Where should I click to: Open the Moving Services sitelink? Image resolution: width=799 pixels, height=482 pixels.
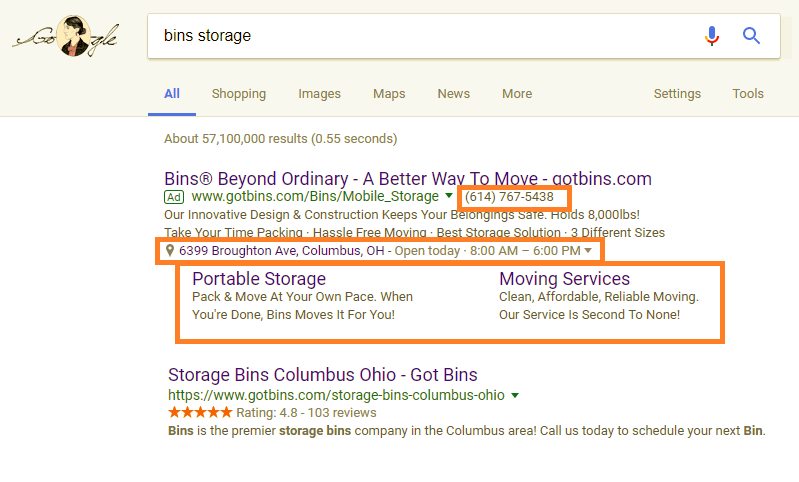point(564,279)
